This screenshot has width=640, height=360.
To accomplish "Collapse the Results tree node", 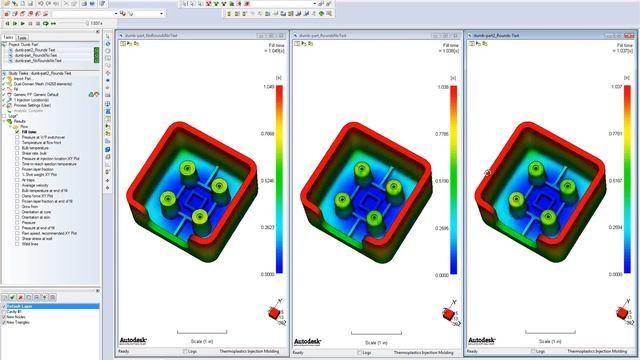I will [4, 121].
